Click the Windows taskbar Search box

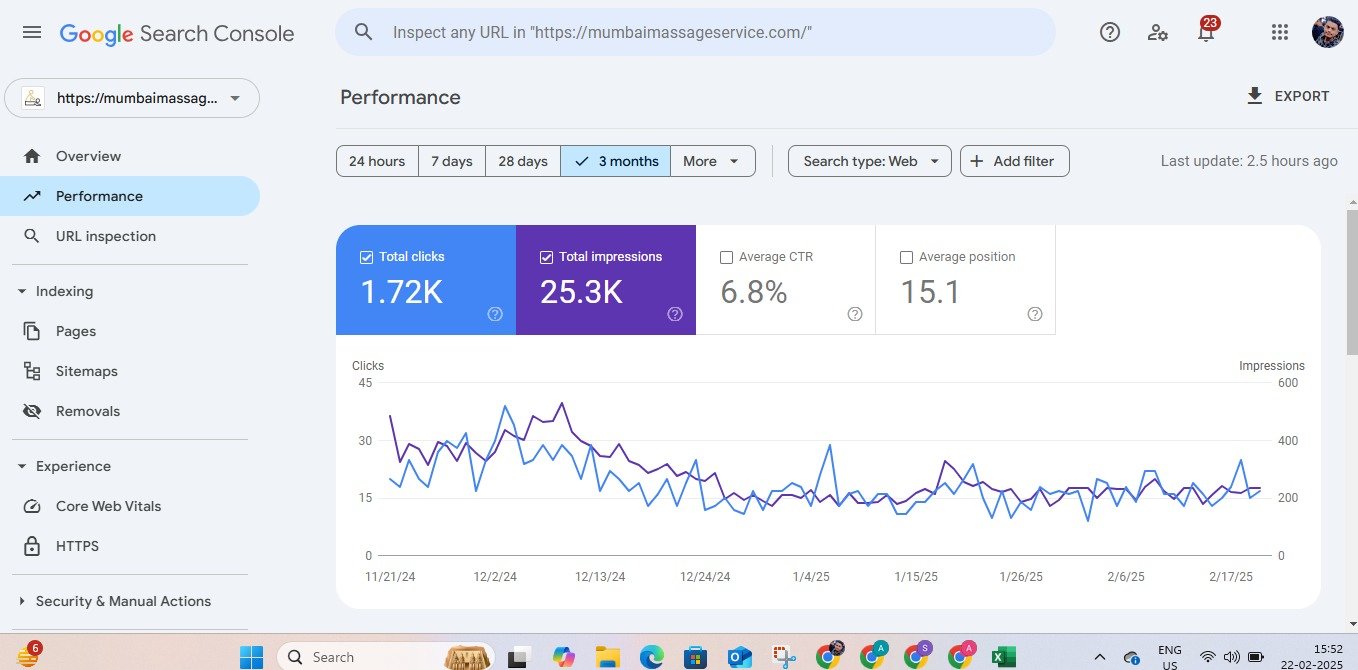pyautogui.click(x=386, y=657)
